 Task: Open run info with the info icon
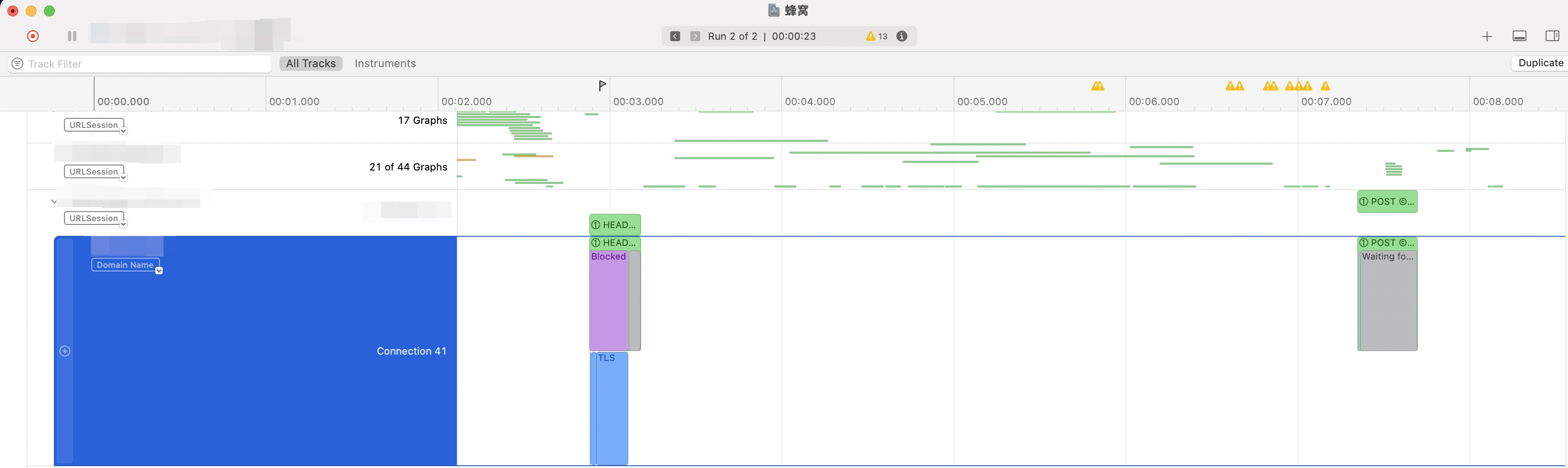[902, 37]
